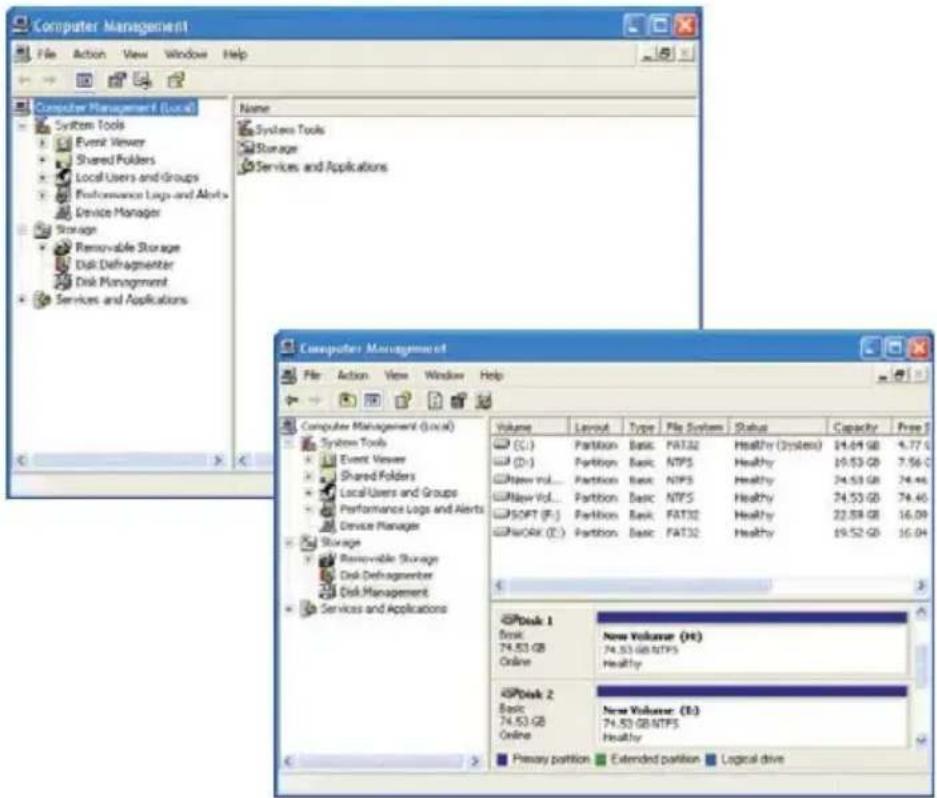The image size is (937, 798).
Task: Click Export List icon in back window toolbar
Action: [143, 80]
